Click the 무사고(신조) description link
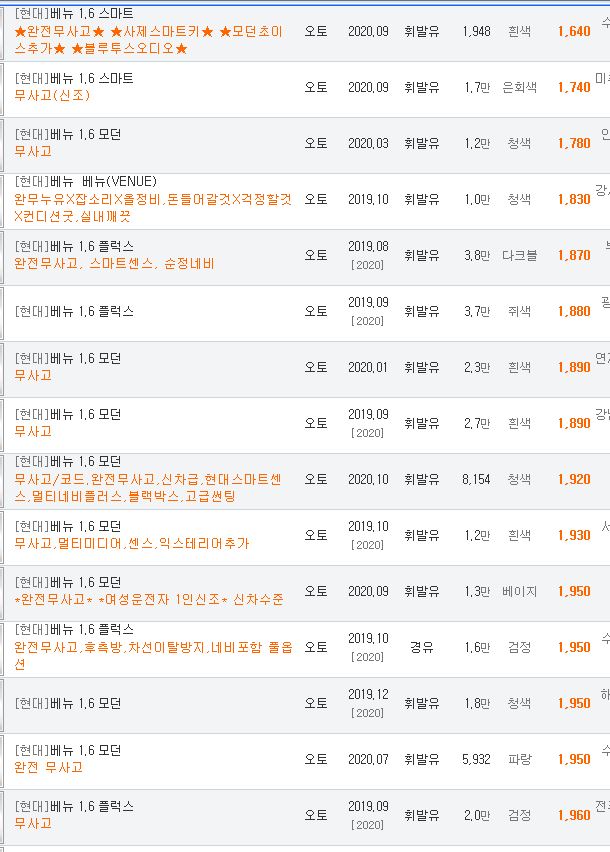 [x=52, y=95]
